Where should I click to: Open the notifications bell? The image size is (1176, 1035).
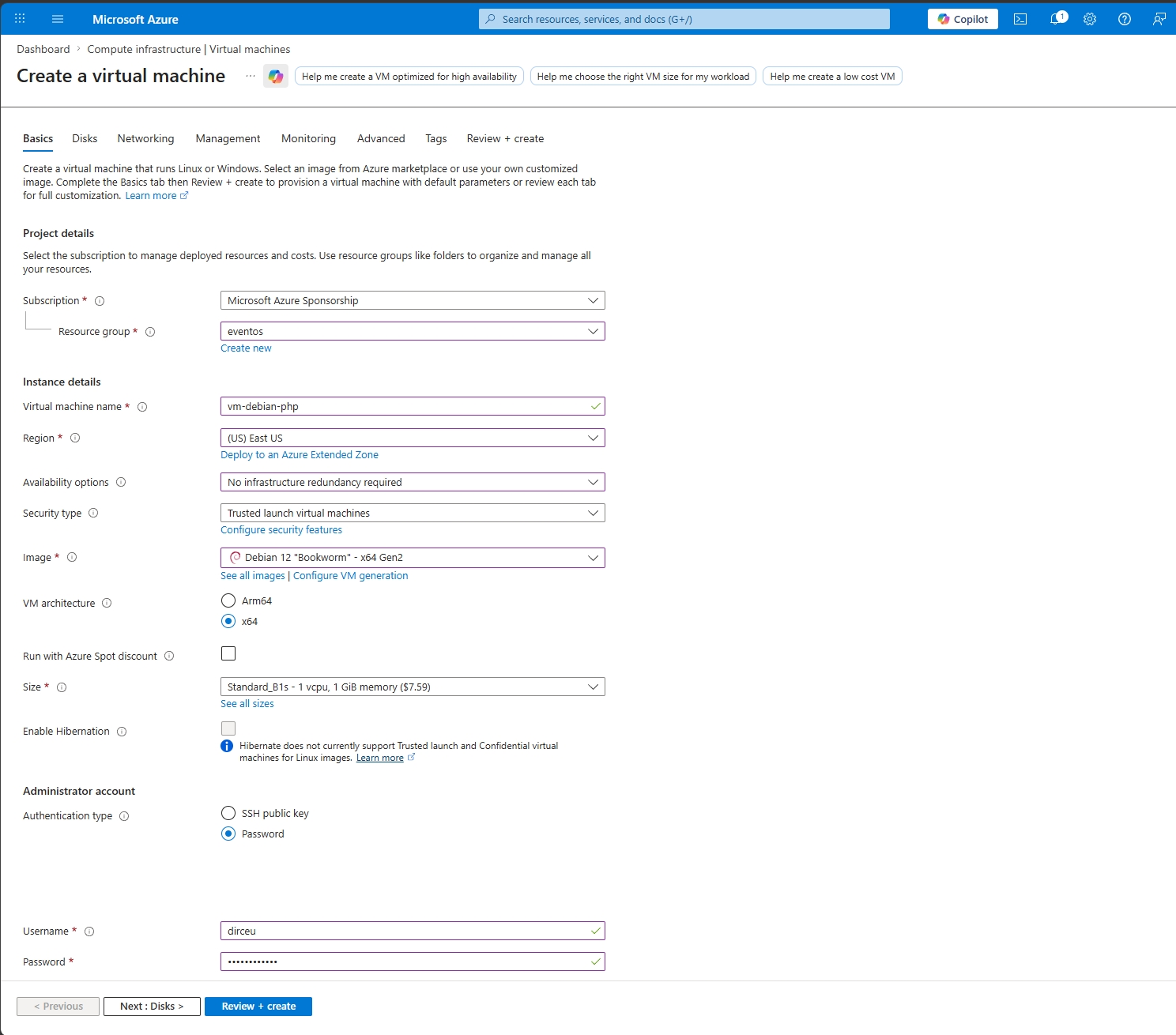click(1056, 19)
